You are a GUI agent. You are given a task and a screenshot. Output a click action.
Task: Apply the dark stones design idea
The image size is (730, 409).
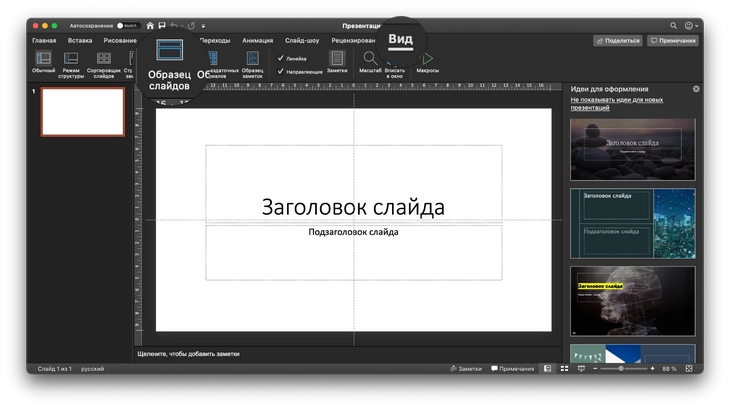pyautogui.click(x=633, y=149)
